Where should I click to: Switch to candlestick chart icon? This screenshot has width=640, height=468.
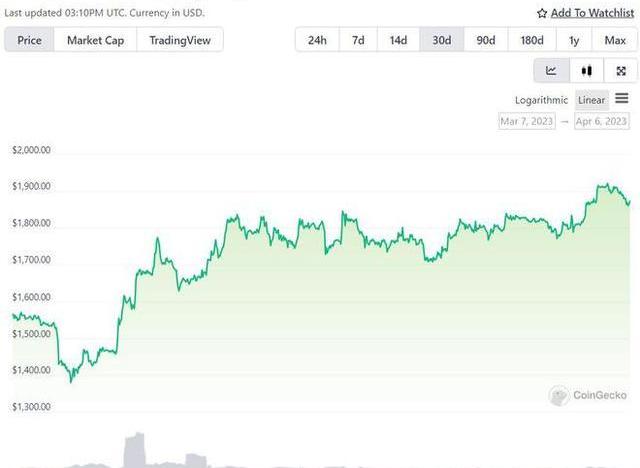click(x=587, y=71)
